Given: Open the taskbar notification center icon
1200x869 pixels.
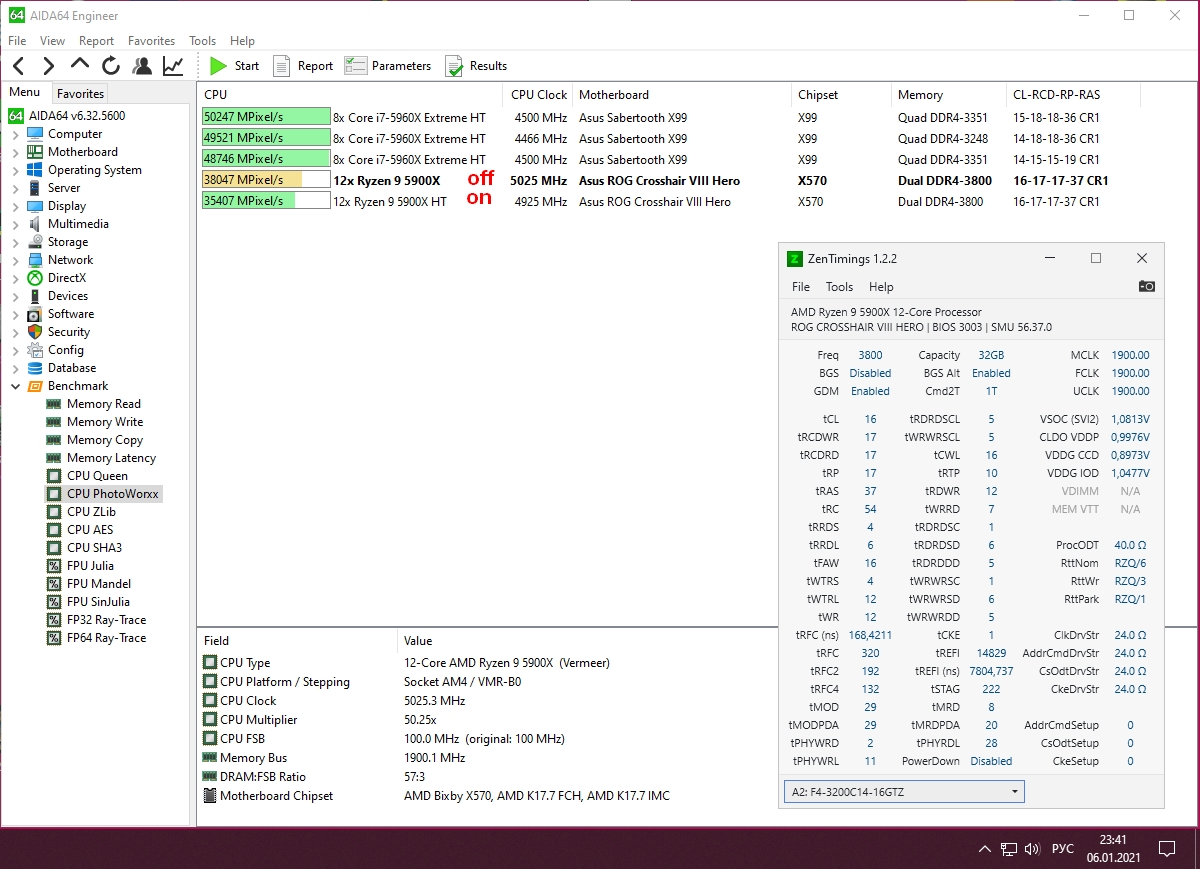Looking at the screenshot, I should point(1167,849).
